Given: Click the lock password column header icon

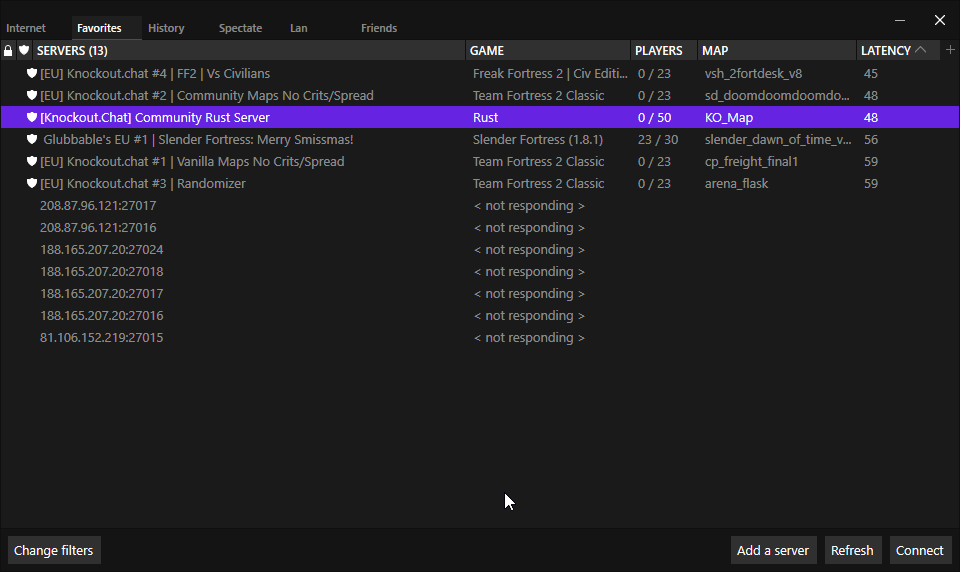Looking at the screenshot, I should click(8, 50).
